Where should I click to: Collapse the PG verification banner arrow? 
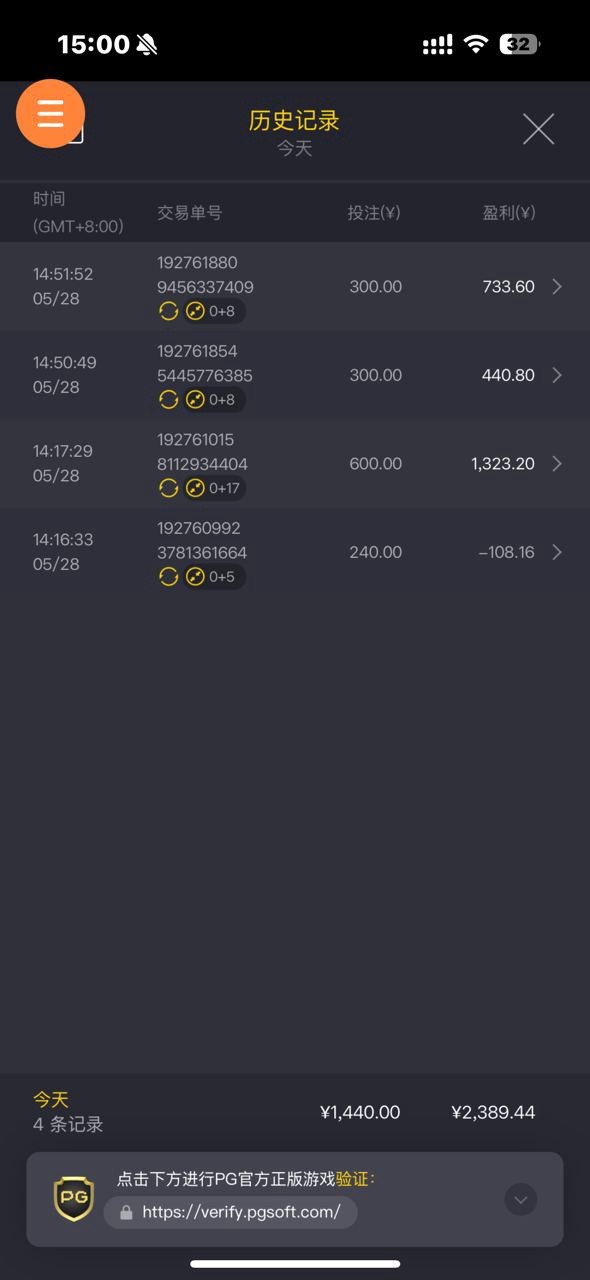tap(520, 1199)
